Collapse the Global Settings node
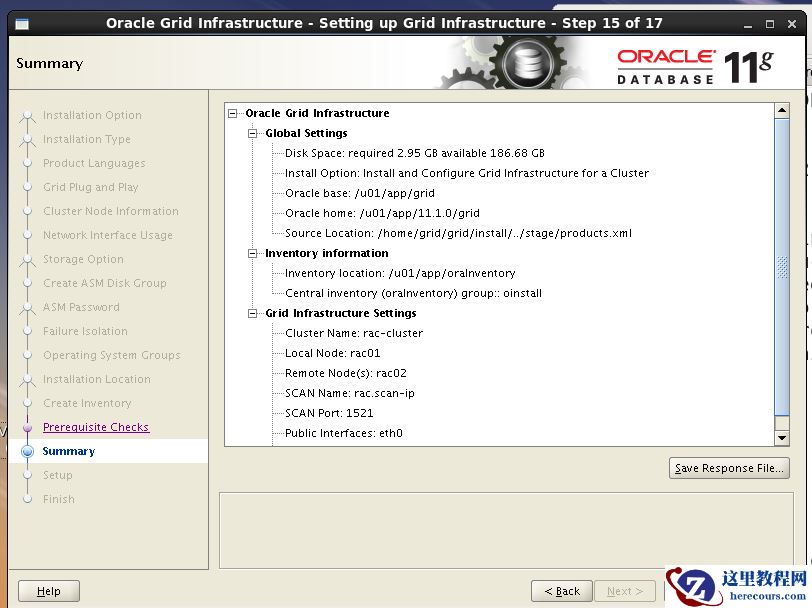The image size is (812, 608). pos(252,133)
